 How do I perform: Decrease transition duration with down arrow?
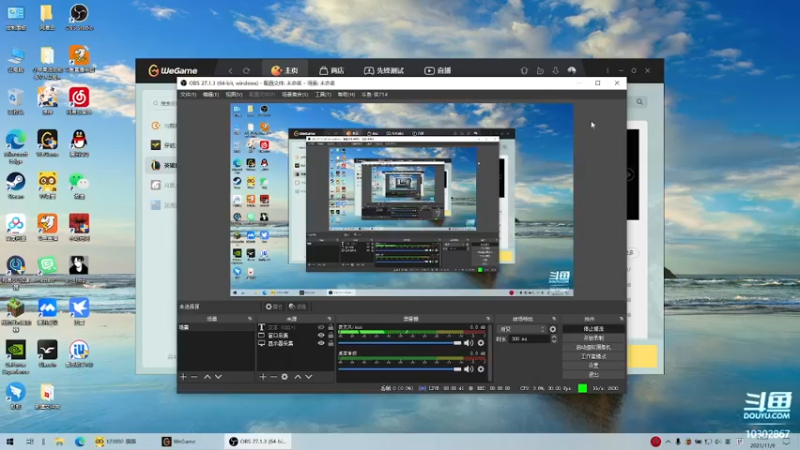click(x=554, y=341)
